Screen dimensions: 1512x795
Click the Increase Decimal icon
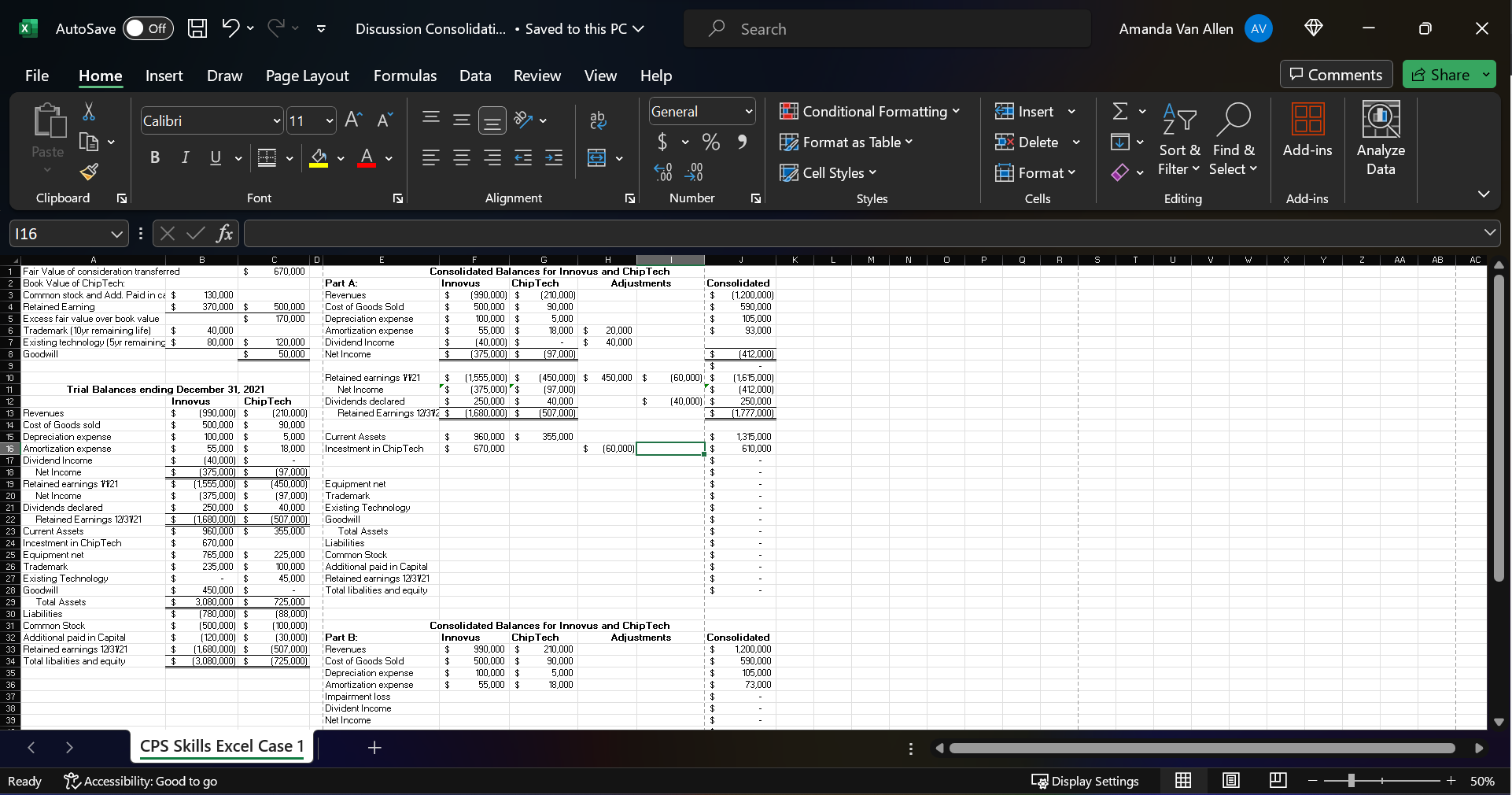[662, 172]
